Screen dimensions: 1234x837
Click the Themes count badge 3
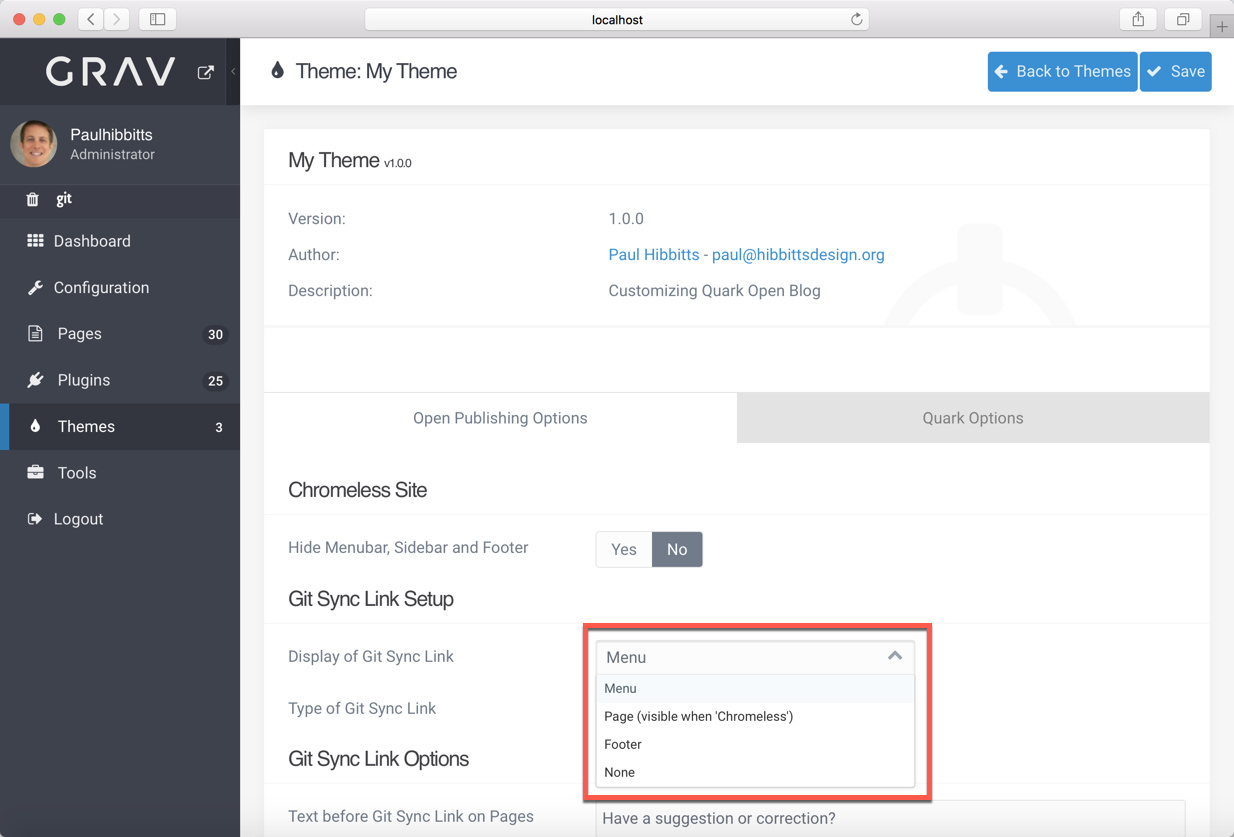click(219, 427)
